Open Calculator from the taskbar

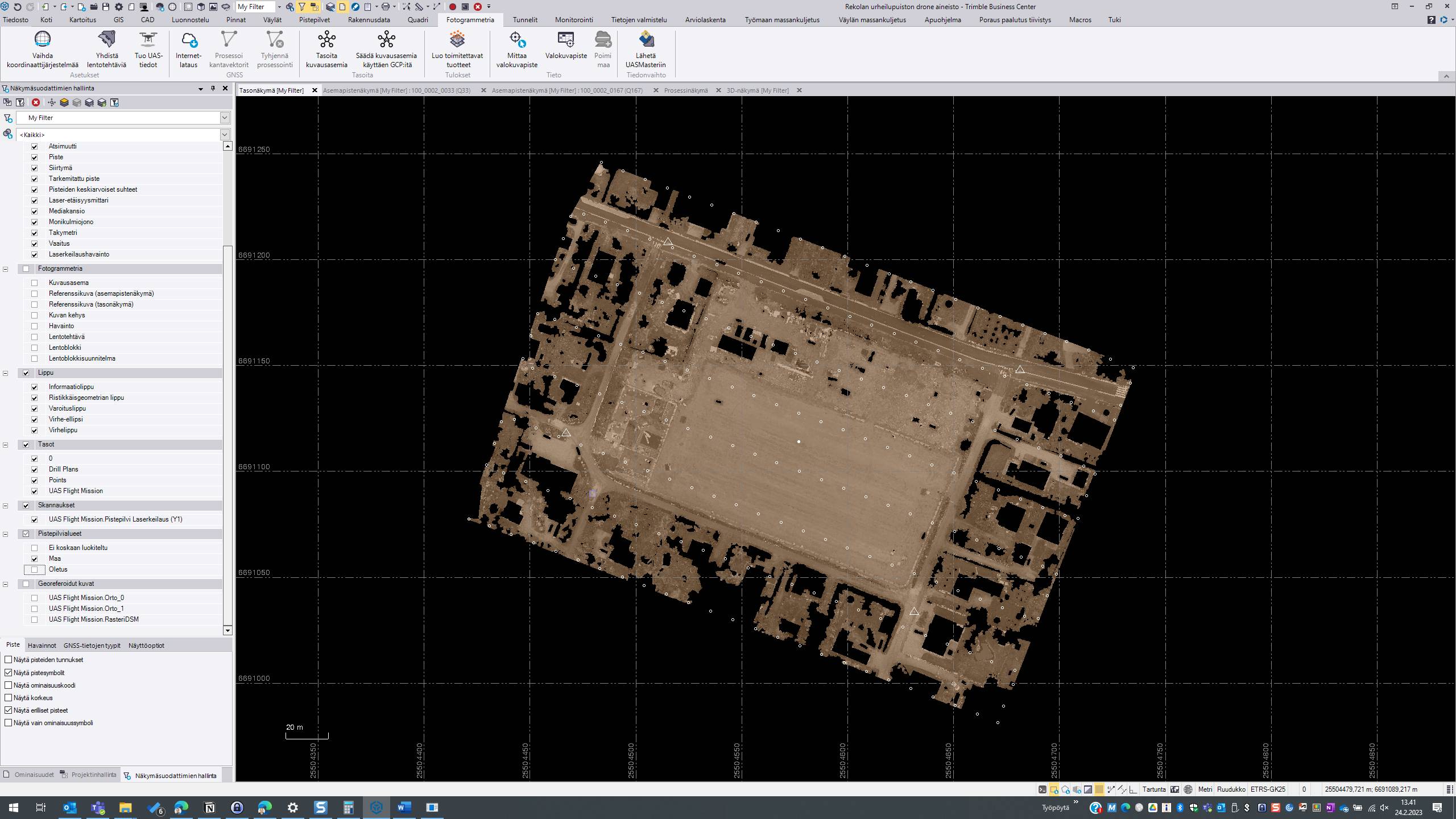(348, 807)
